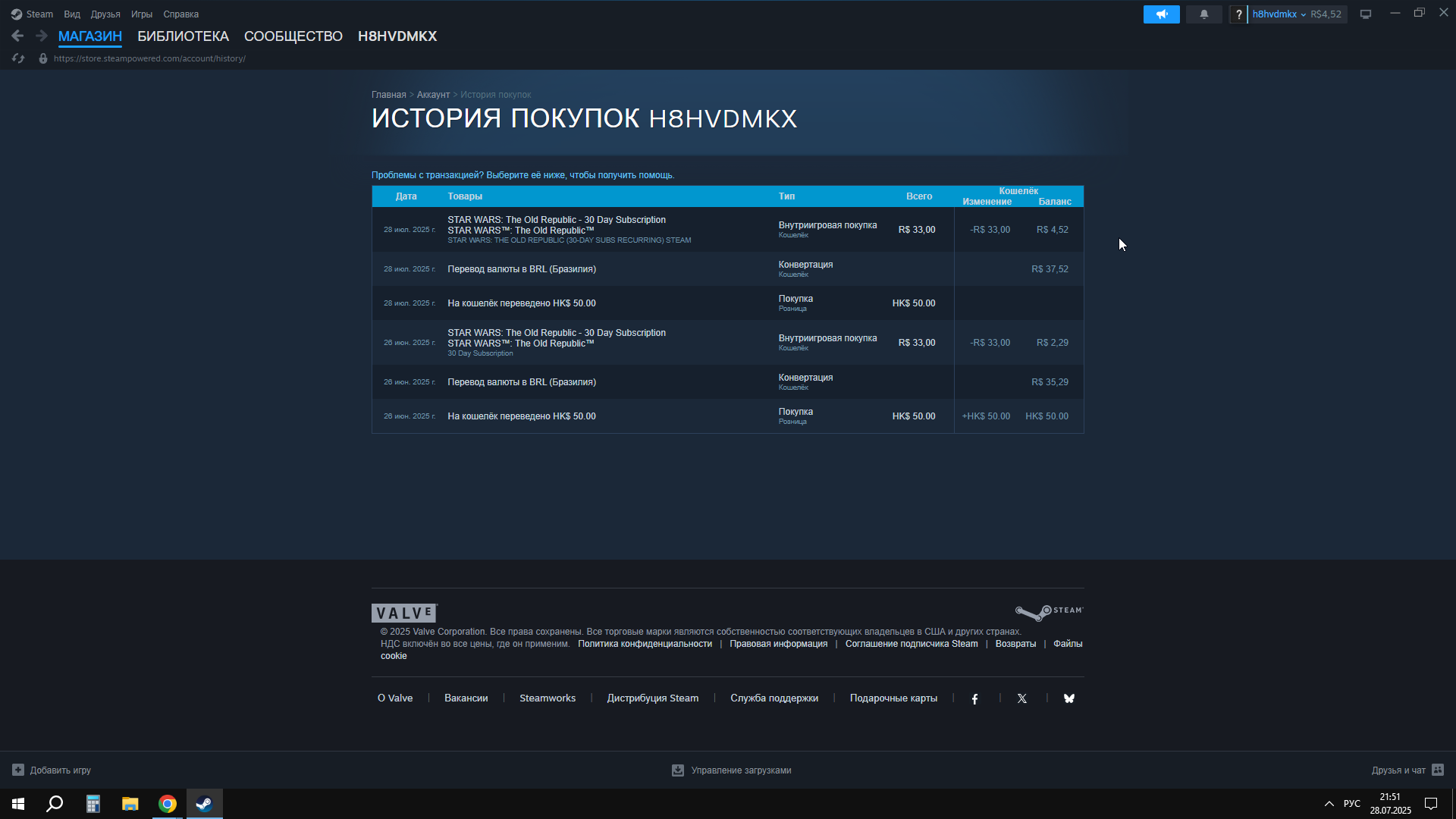Switch to МАГАЗИН tab
Screen dimensions: 1456x819
[x=90, y=36]
